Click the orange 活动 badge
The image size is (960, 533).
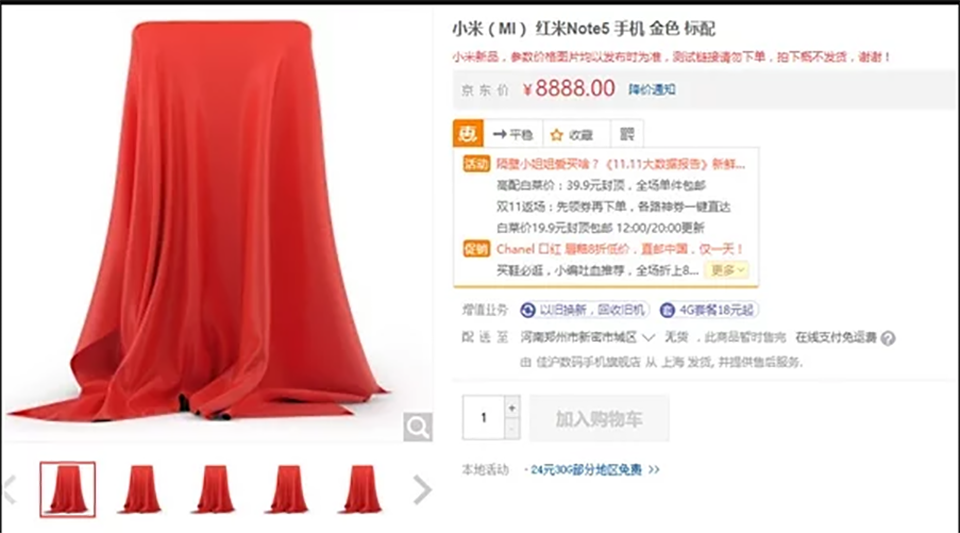(x=476, y=164)
